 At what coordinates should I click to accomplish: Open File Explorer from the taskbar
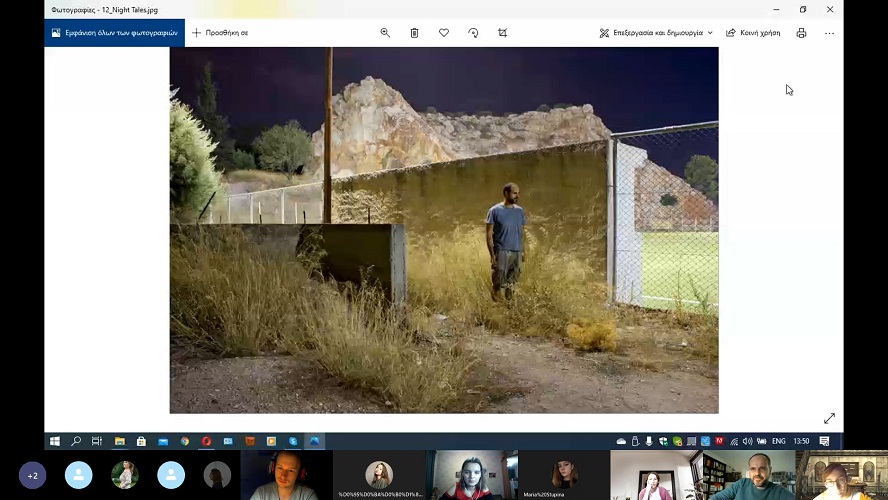click(119, 441)
